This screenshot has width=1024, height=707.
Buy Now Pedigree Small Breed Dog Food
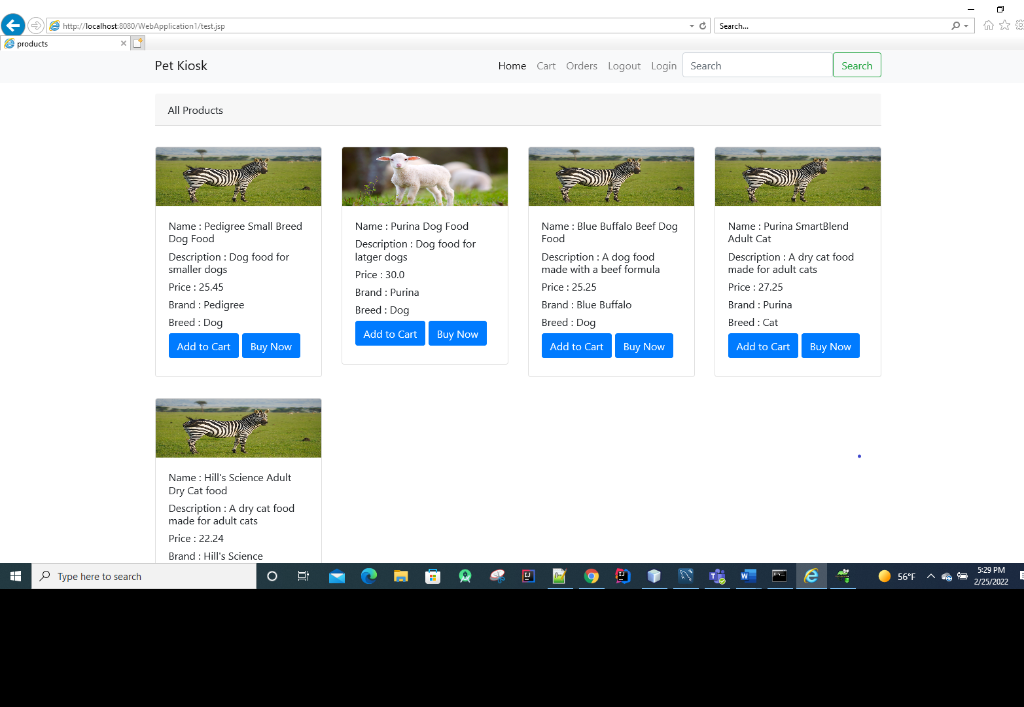tap(271, 346)
